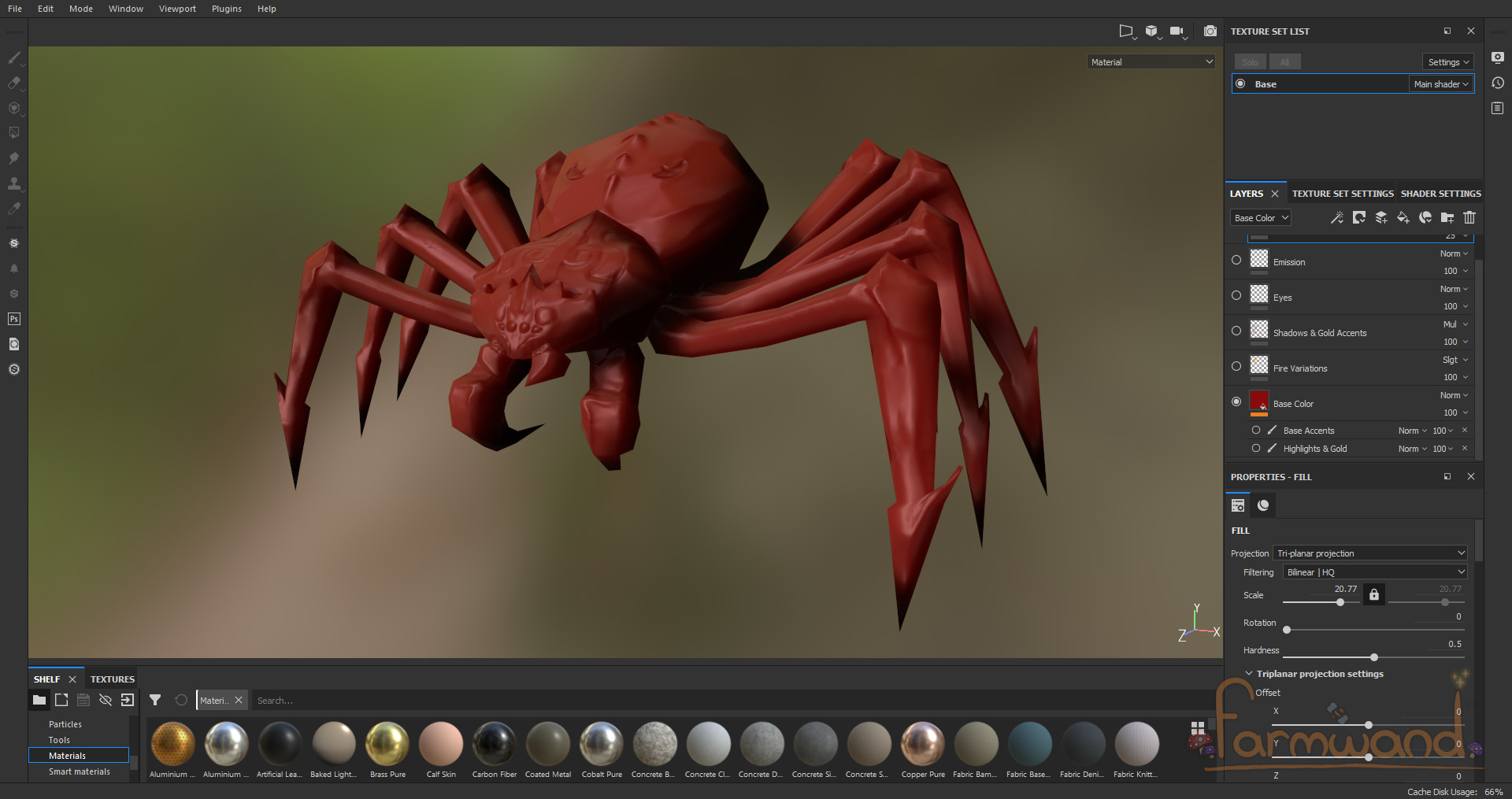This screenshot has height=799, width=1512.
Task: Delete the selected layer with trash icon
Action: click(x=1469, y=217)
